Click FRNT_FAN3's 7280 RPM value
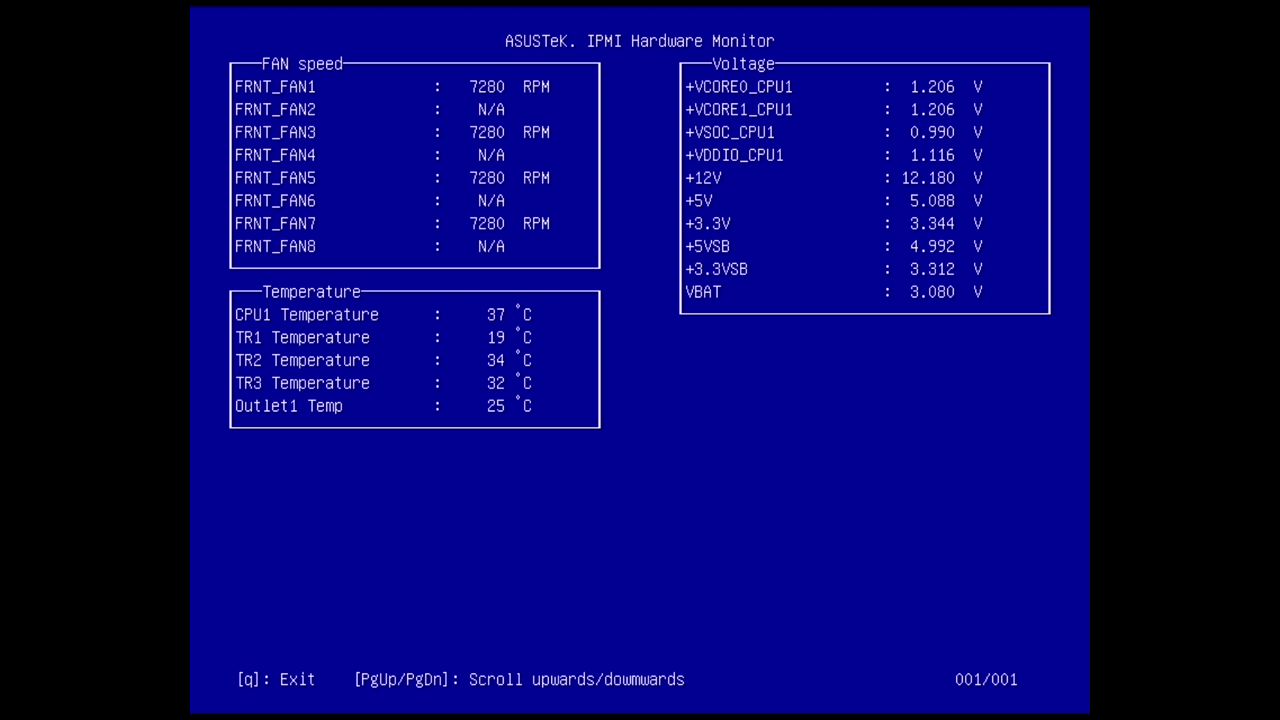The height and width of the screenshot is (720, 1280). (509, 133)
